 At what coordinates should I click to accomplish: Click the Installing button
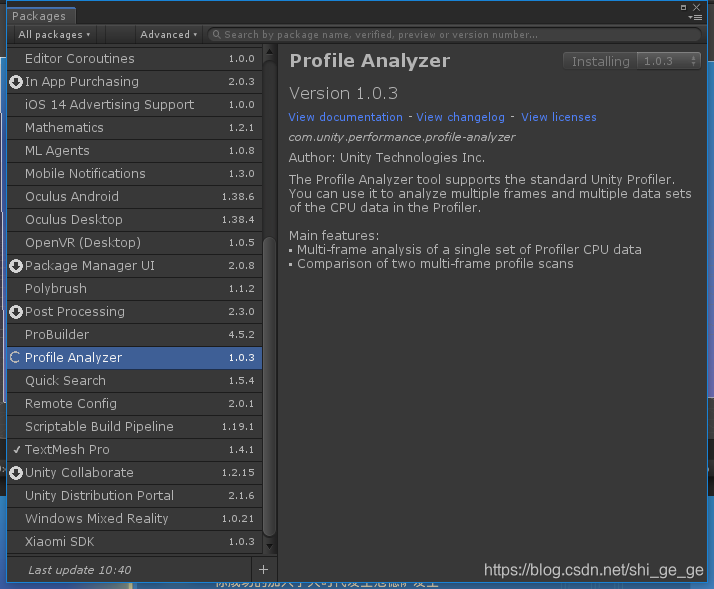pos(601,61)
